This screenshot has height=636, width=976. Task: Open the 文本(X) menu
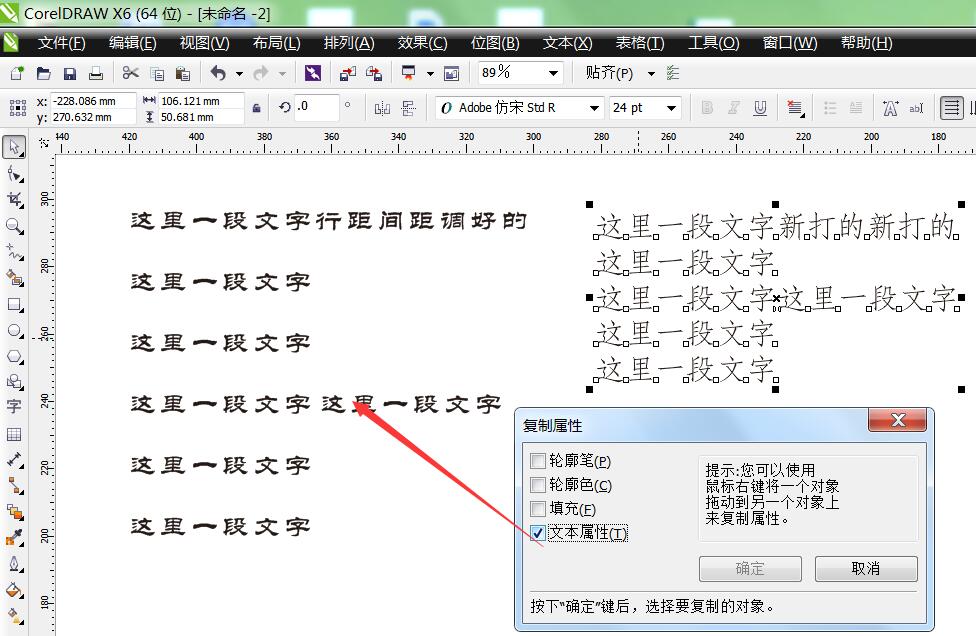(x=567, y=43)
